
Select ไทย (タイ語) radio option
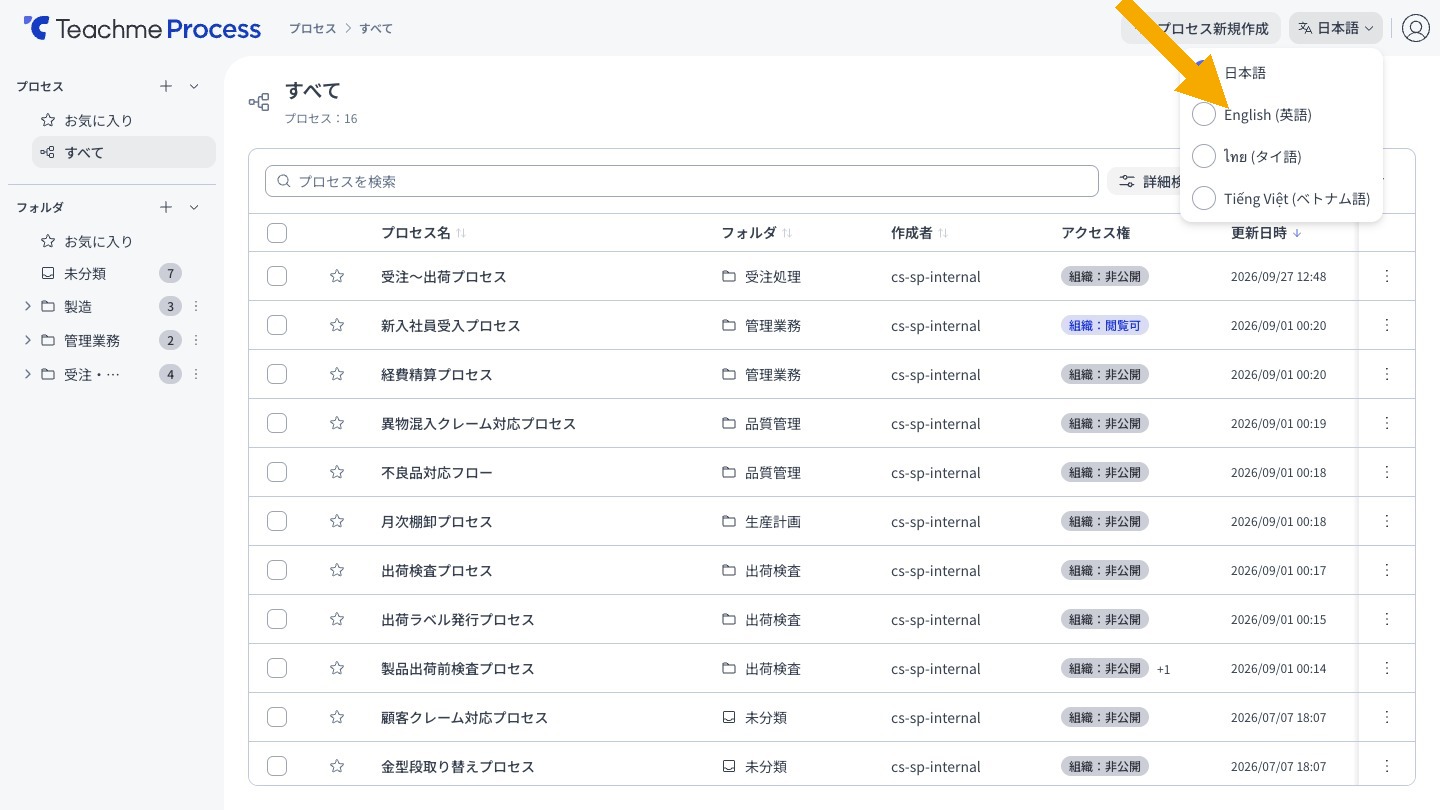pos(1204,156)
